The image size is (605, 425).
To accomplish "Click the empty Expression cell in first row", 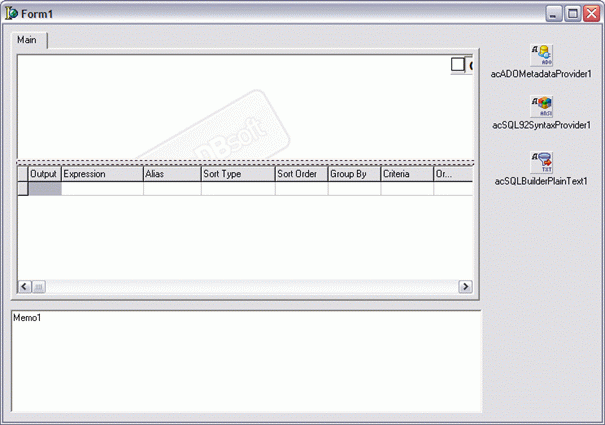I will tap(102, 188).
